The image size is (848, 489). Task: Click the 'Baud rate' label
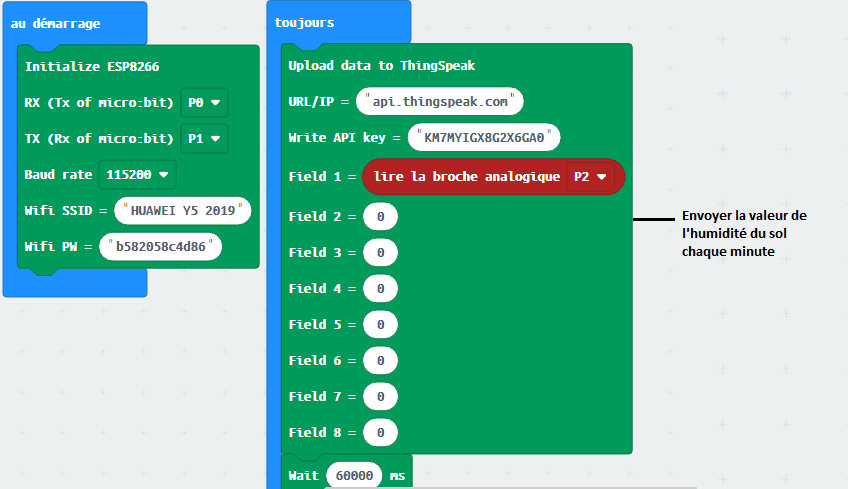pyautogui.click(x=58, y=175)
